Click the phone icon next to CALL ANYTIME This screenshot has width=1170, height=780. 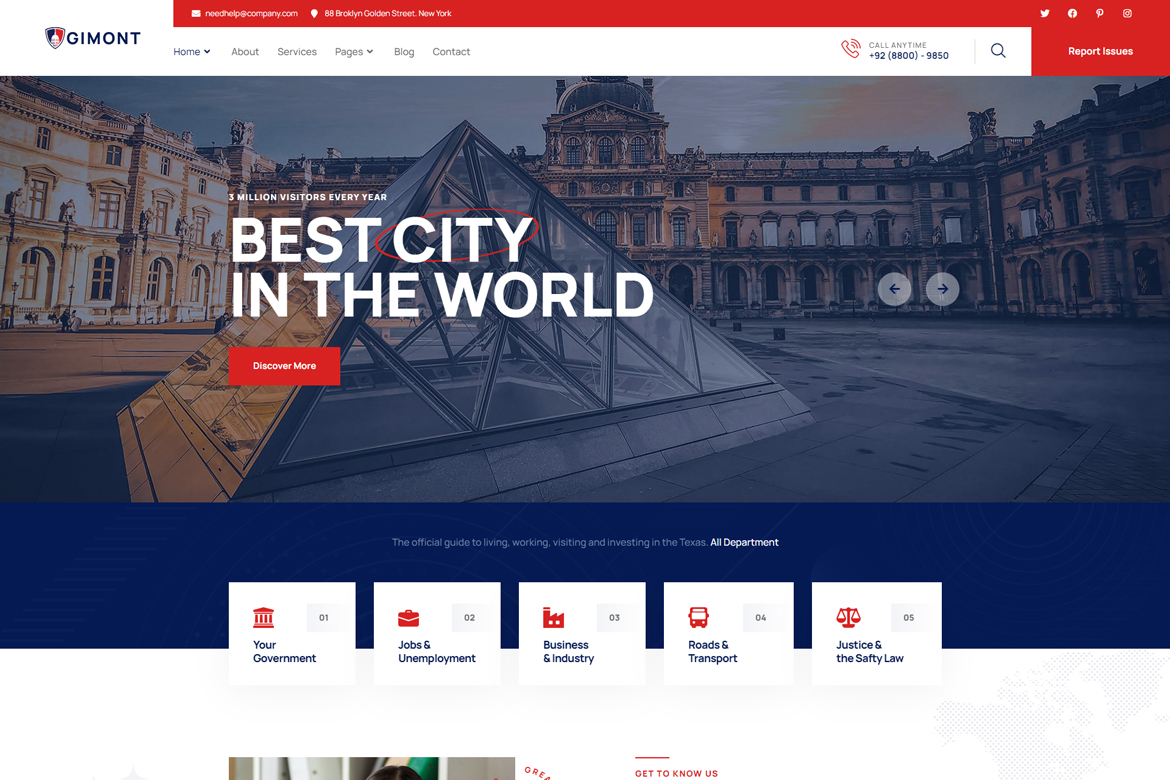coord(850,48)
